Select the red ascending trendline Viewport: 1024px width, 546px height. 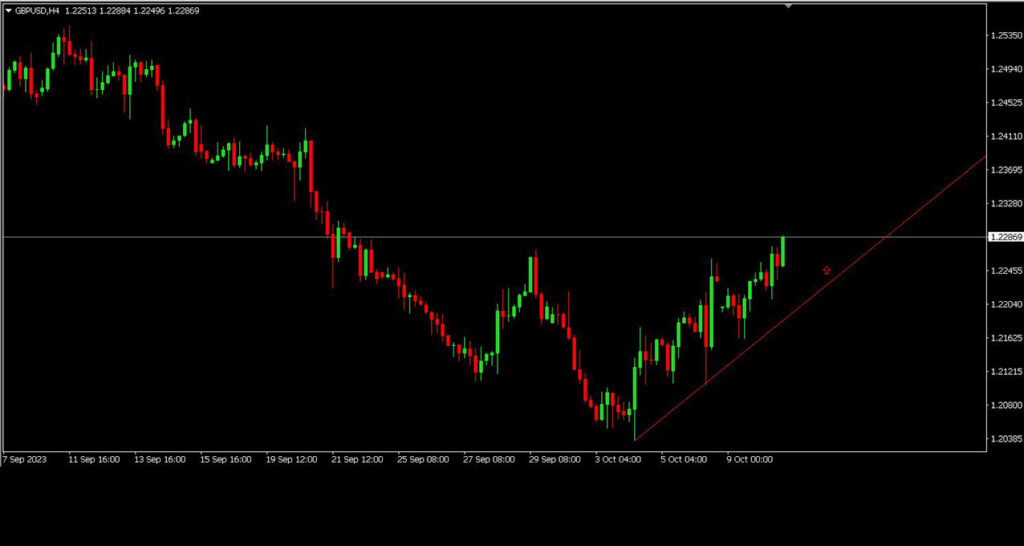tap(810, 298)
